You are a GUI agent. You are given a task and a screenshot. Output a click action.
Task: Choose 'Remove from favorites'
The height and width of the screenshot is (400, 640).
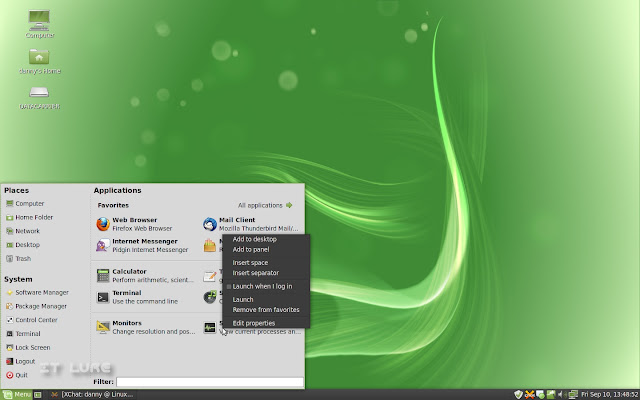pyautogui.click(x=266, y=310)
